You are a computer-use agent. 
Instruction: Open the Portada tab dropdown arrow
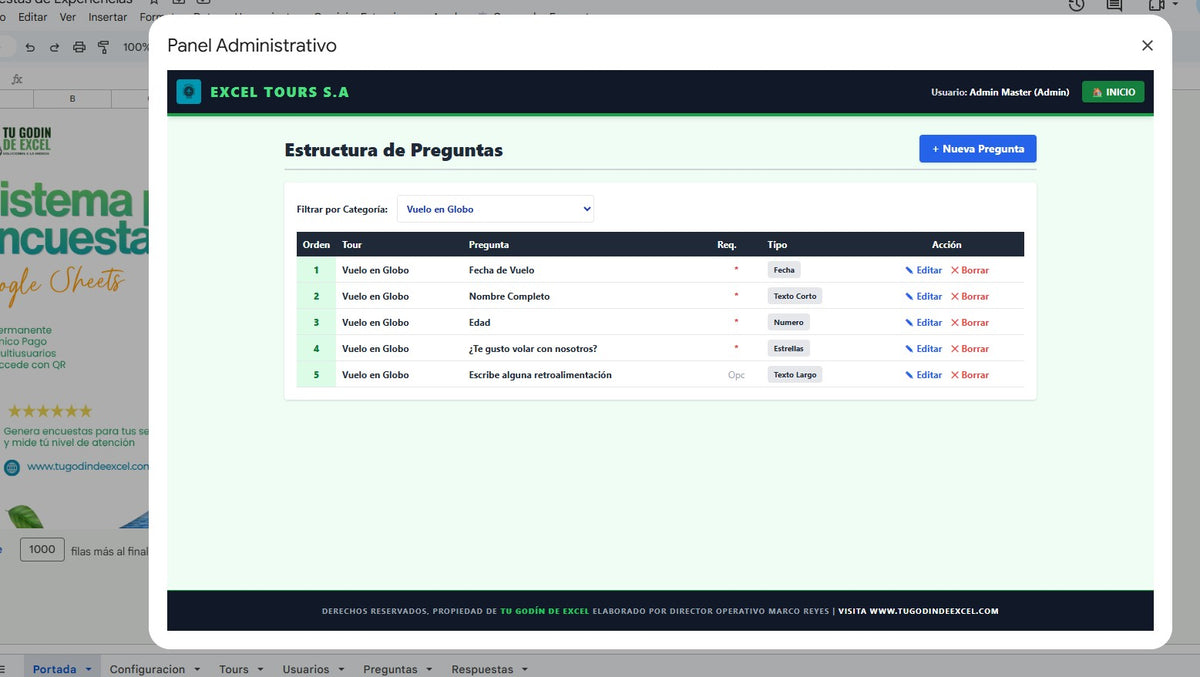[88, 669]
